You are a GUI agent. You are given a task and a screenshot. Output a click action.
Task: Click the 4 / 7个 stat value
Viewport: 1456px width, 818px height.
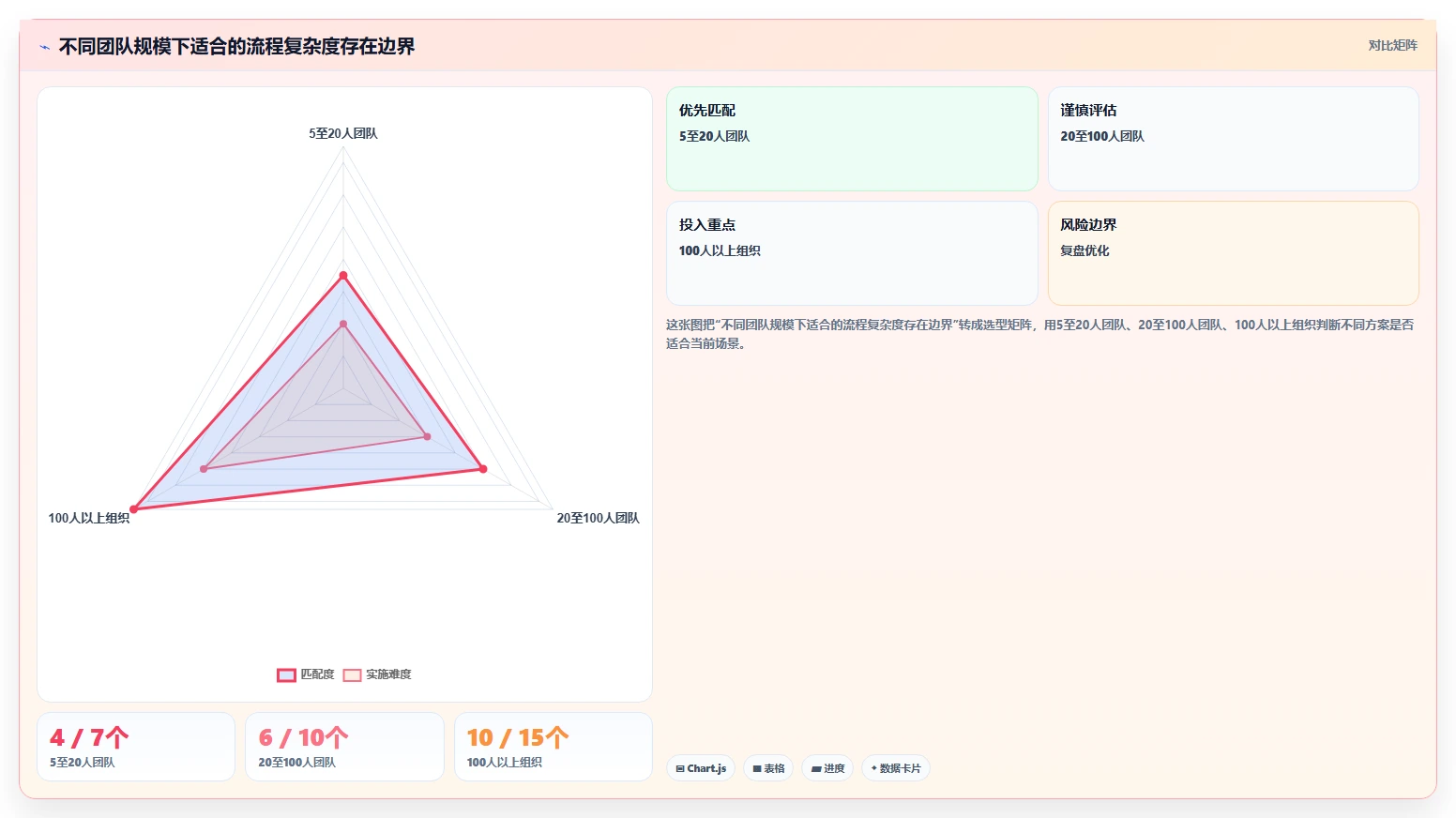pyautogui.click(x=89, y=737)
